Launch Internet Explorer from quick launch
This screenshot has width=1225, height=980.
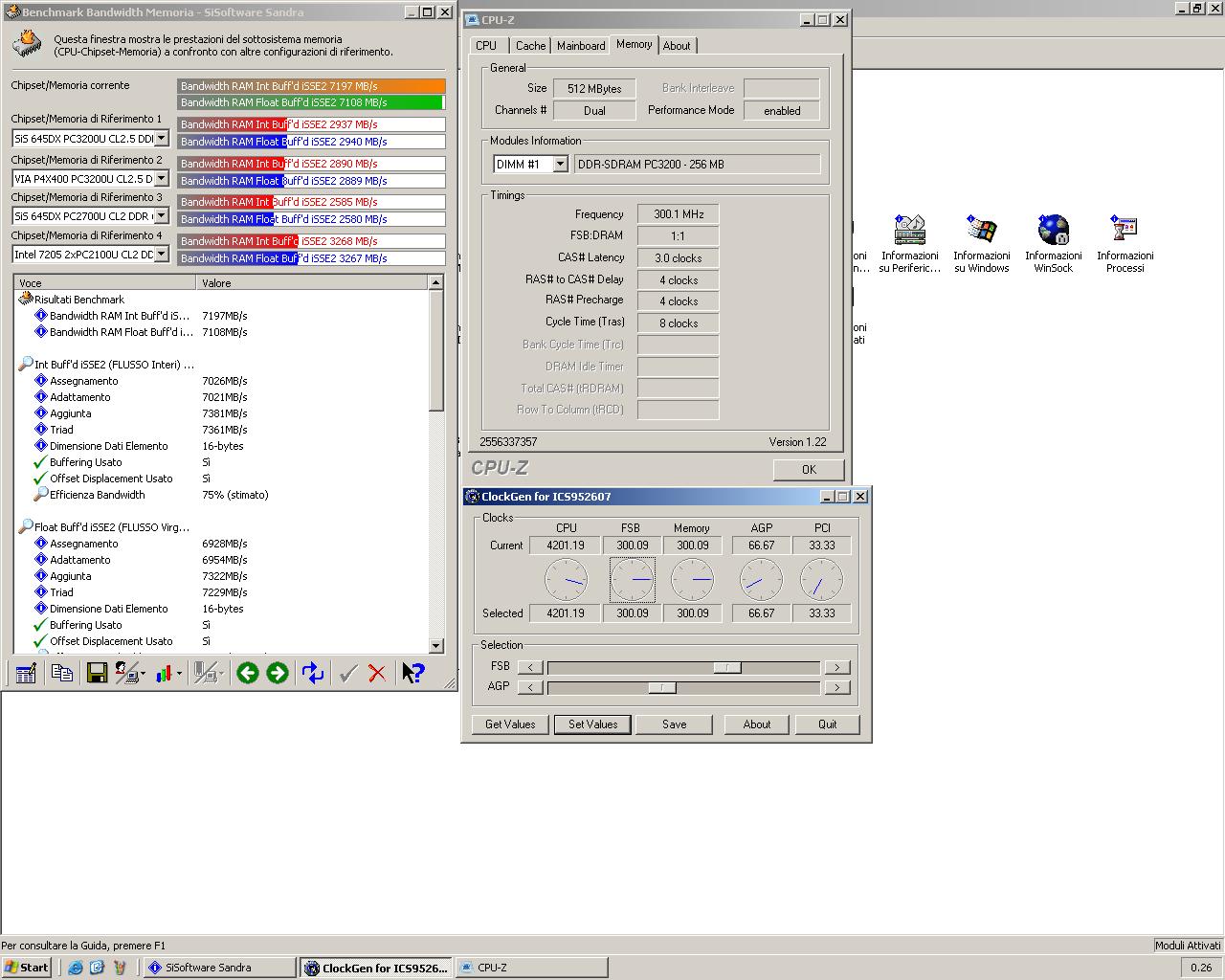pos(76,968)
